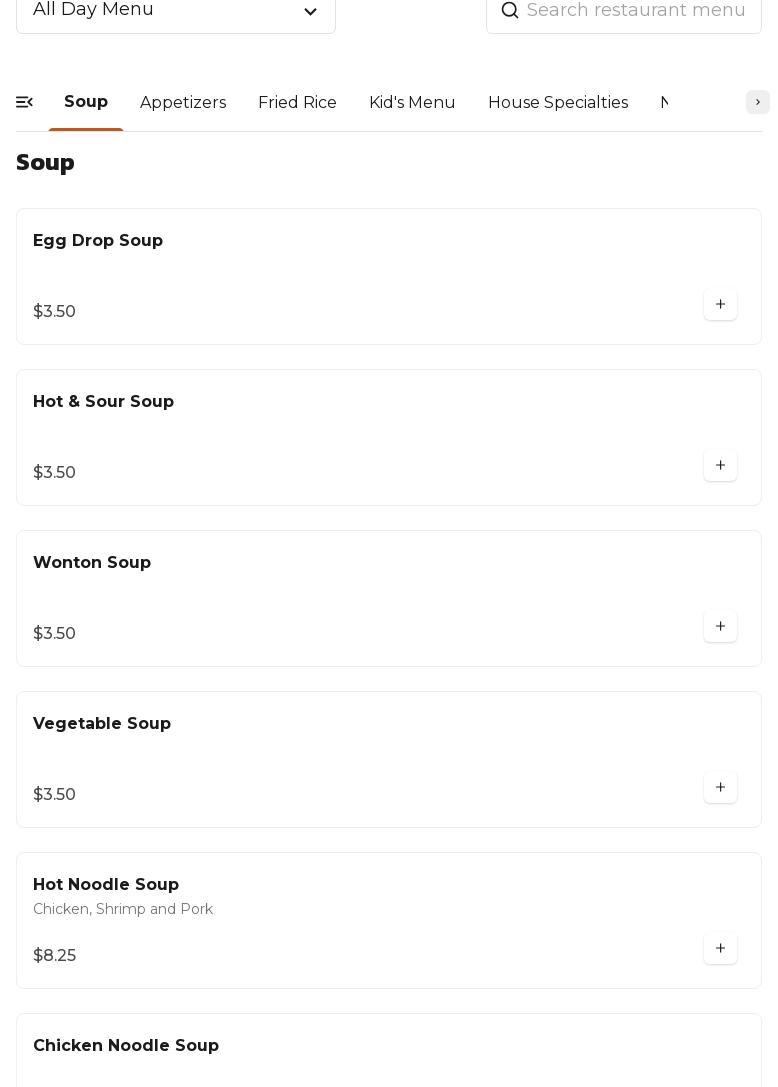Switch to the Fried Rice tab
Screen dimensions: 778x1087
[297, 102]
